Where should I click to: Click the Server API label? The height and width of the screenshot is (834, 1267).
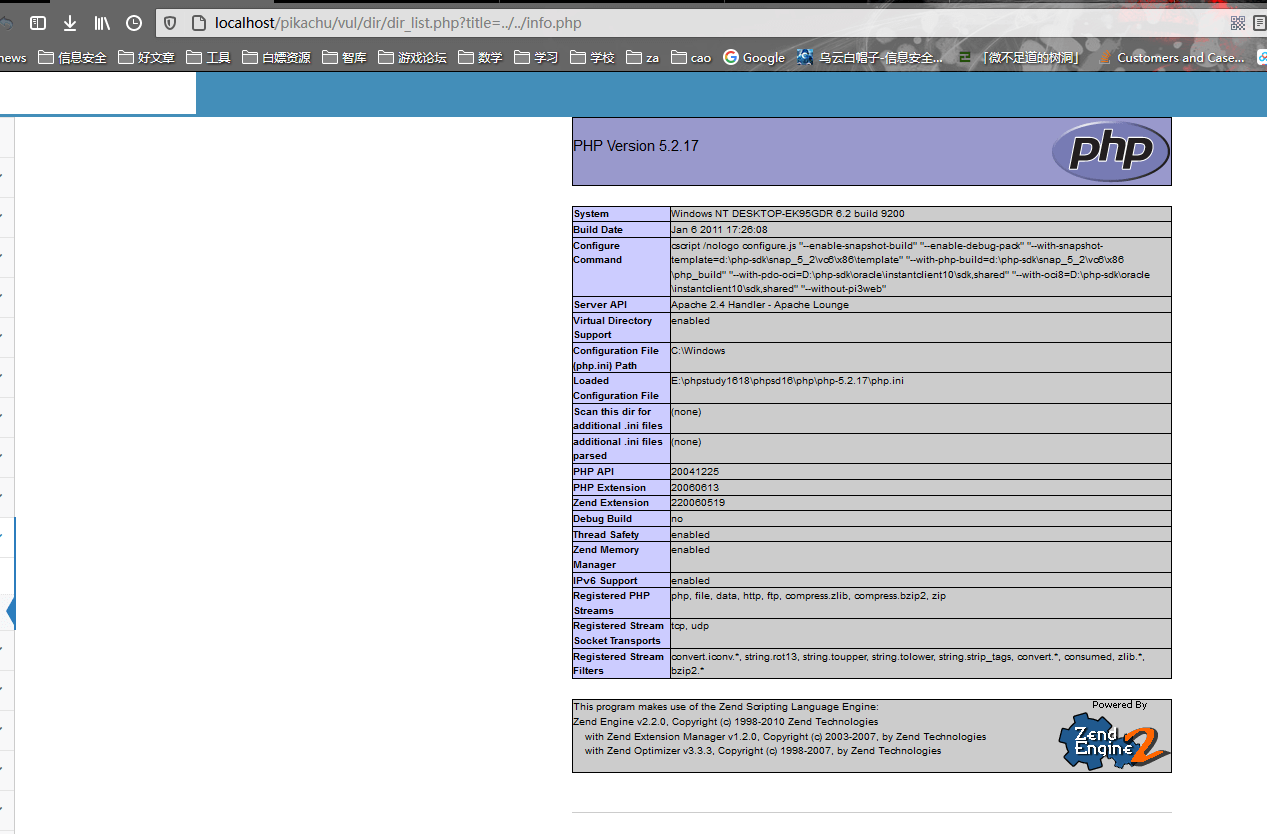[x=598, y=305]
